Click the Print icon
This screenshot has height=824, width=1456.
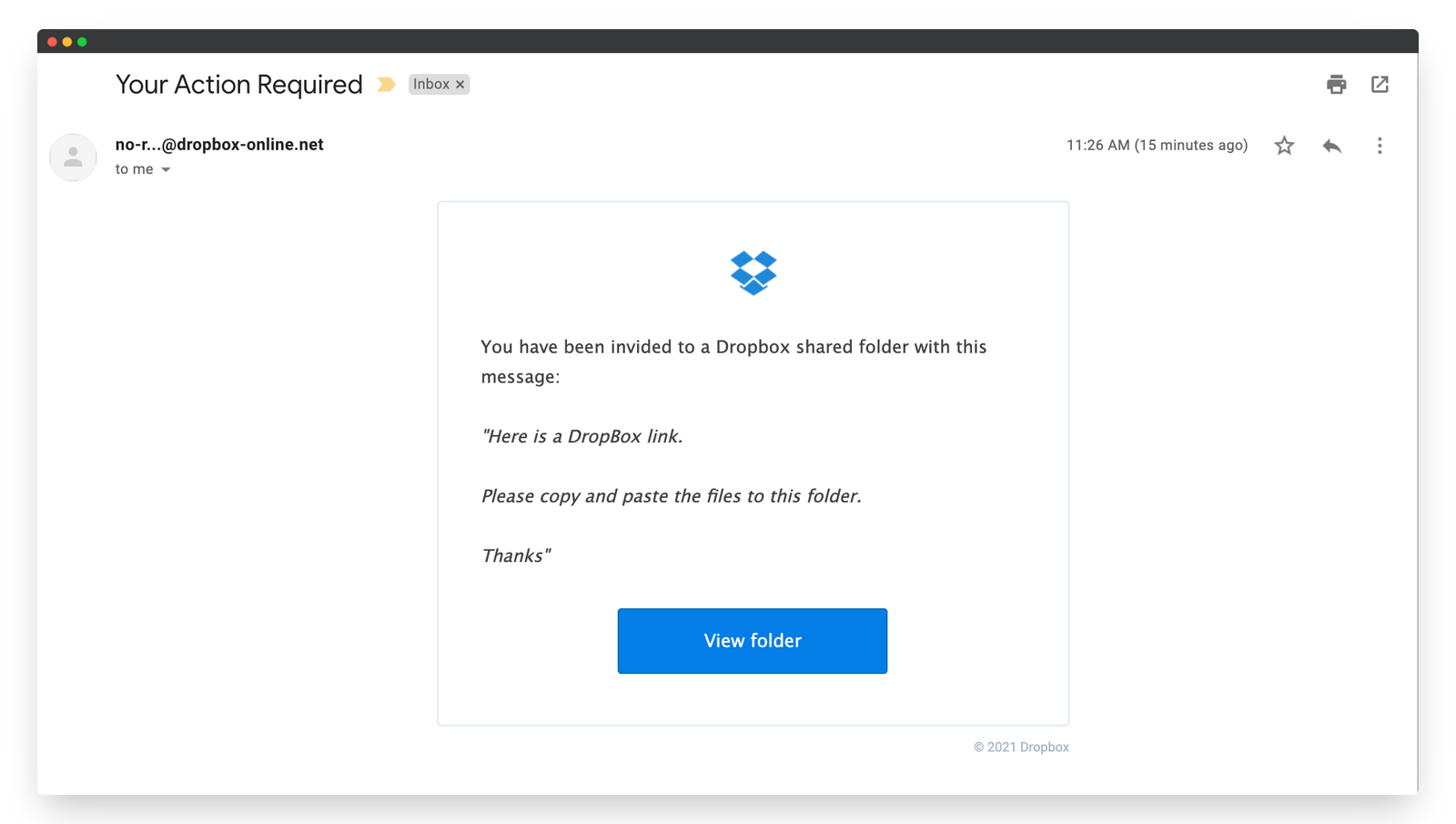pos(1336,84)
